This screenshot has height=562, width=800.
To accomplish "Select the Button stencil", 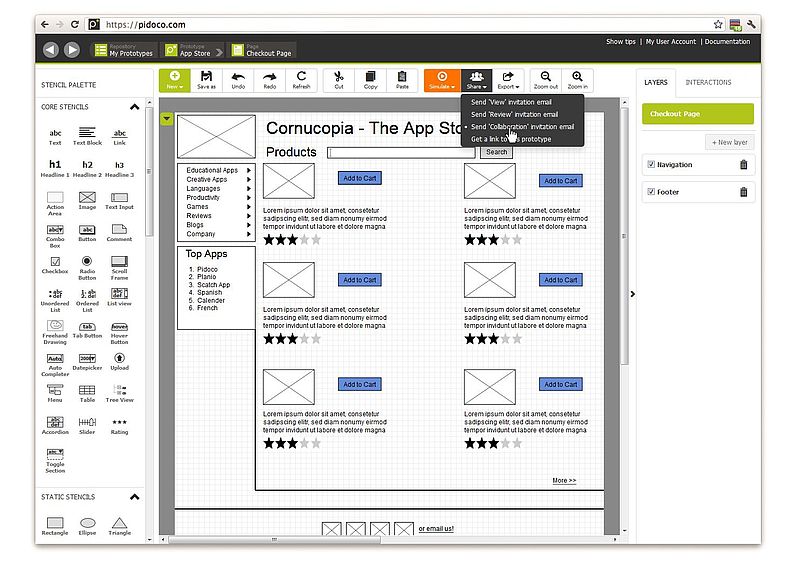I will tap(87, 233).
